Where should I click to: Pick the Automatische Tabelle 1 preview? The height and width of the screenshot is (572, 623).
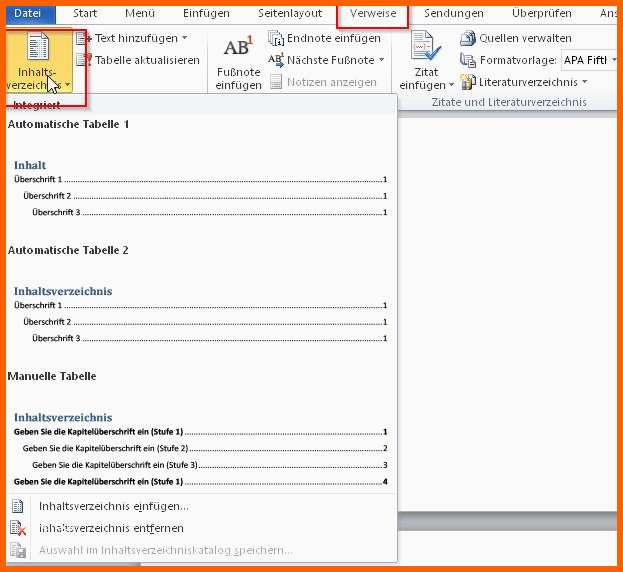click(200, 188)
